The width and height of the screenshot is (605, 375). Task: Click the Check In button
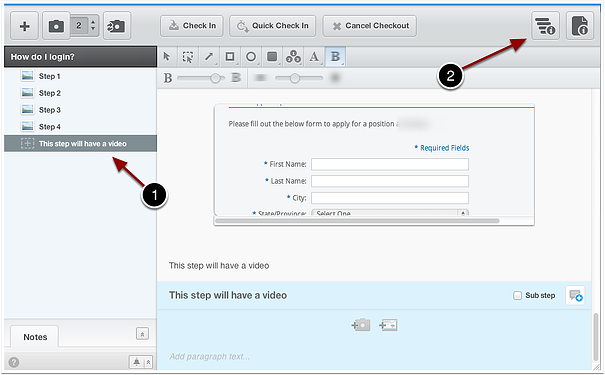tap(192, 26)
